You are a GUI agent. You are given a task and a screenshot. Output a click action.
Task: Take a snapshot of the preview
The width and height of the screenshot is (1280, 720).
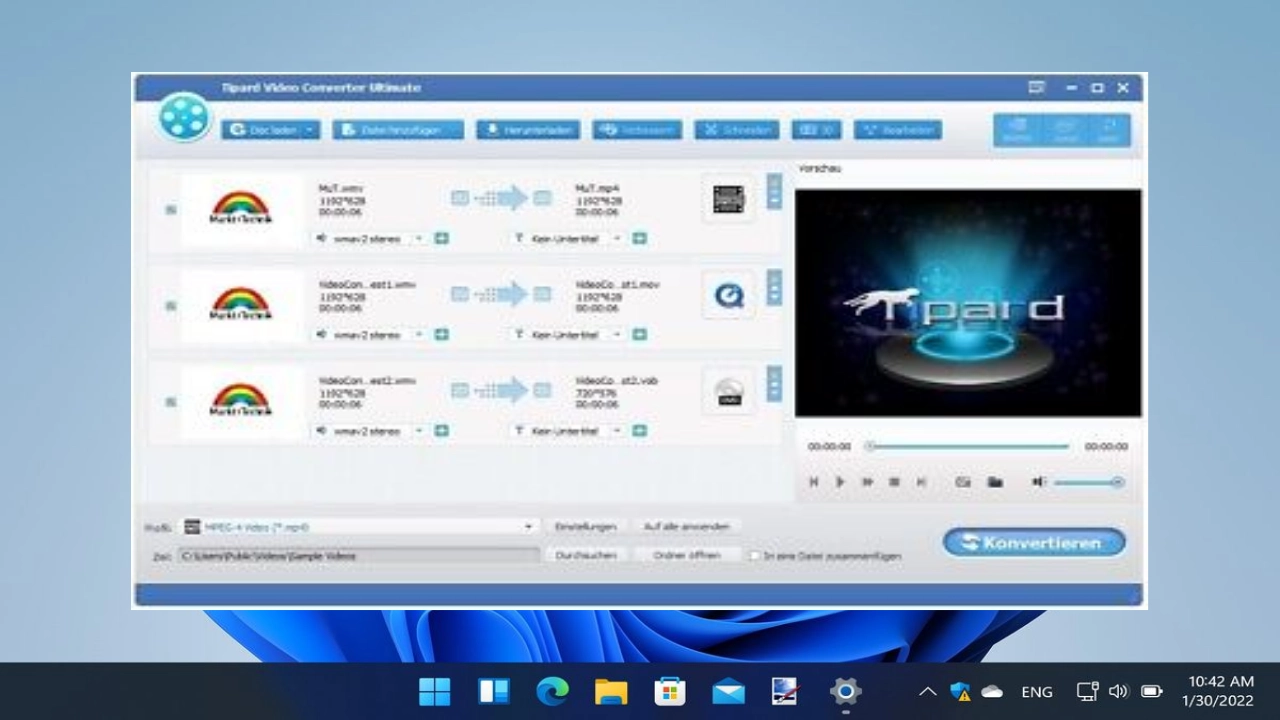click(x=962, y=482)
